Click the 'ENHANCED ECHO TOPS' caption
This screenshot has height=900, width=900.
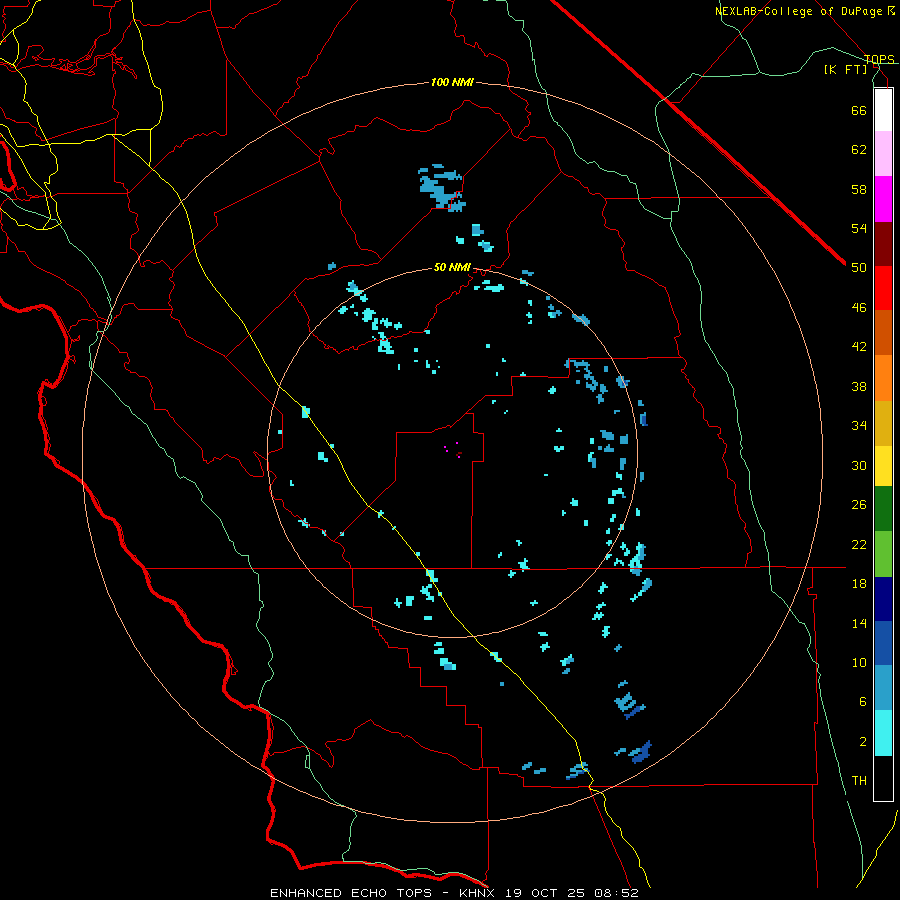point(351,893)
